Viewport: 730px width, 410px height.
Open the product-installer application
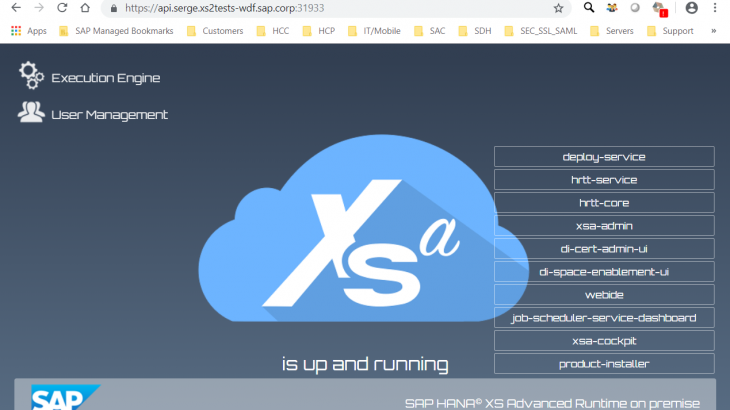point(604,364)
